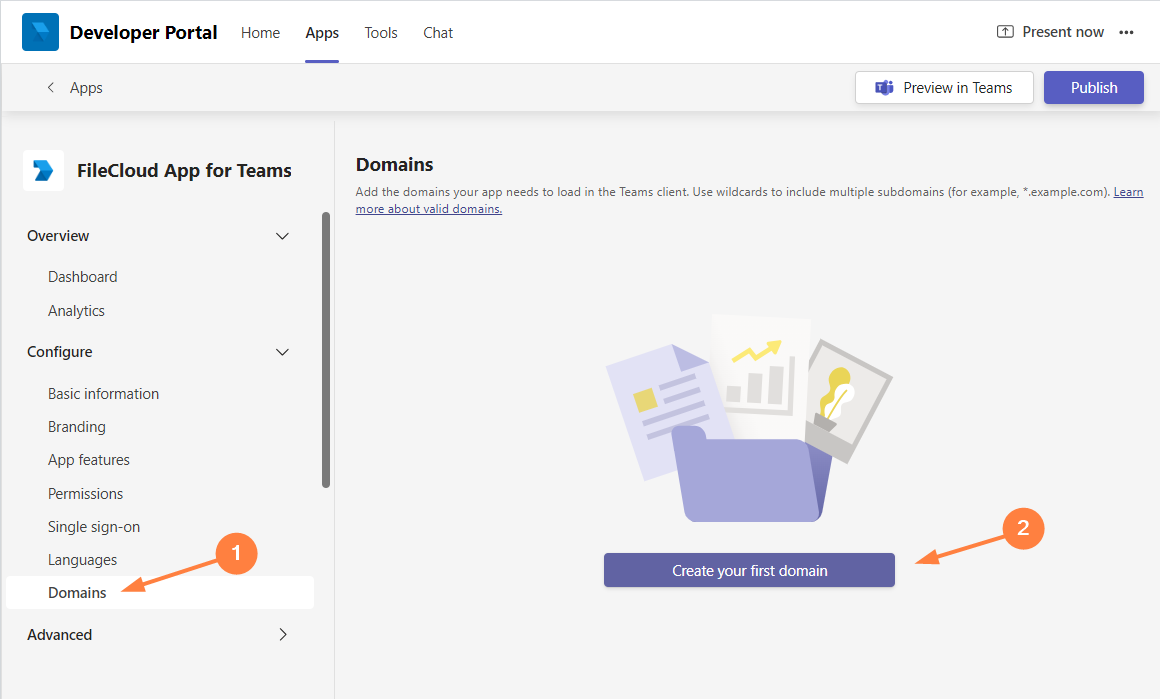Navigate to Single sign-on settings

coord(94,527)
